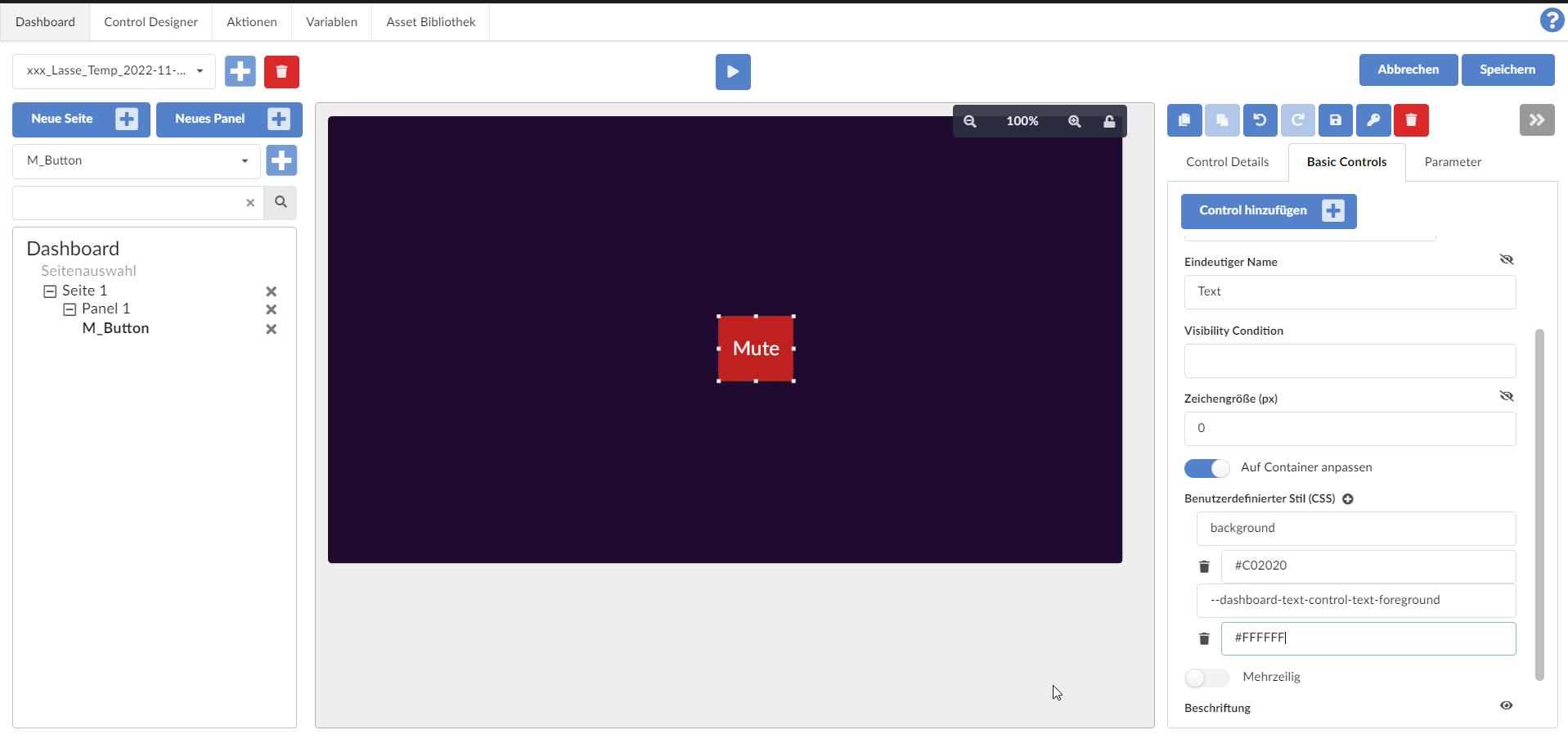Open the Aktionen tab
The width and height of the screenshot is (1568, 739).
coord(252,22)
